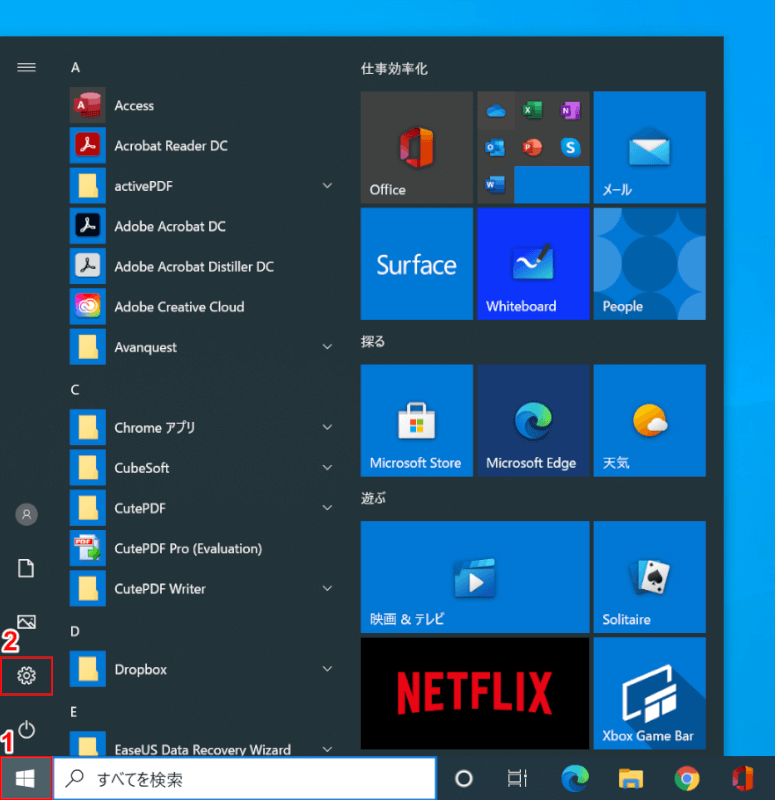Expand the activePDF folder chevron

328,186
